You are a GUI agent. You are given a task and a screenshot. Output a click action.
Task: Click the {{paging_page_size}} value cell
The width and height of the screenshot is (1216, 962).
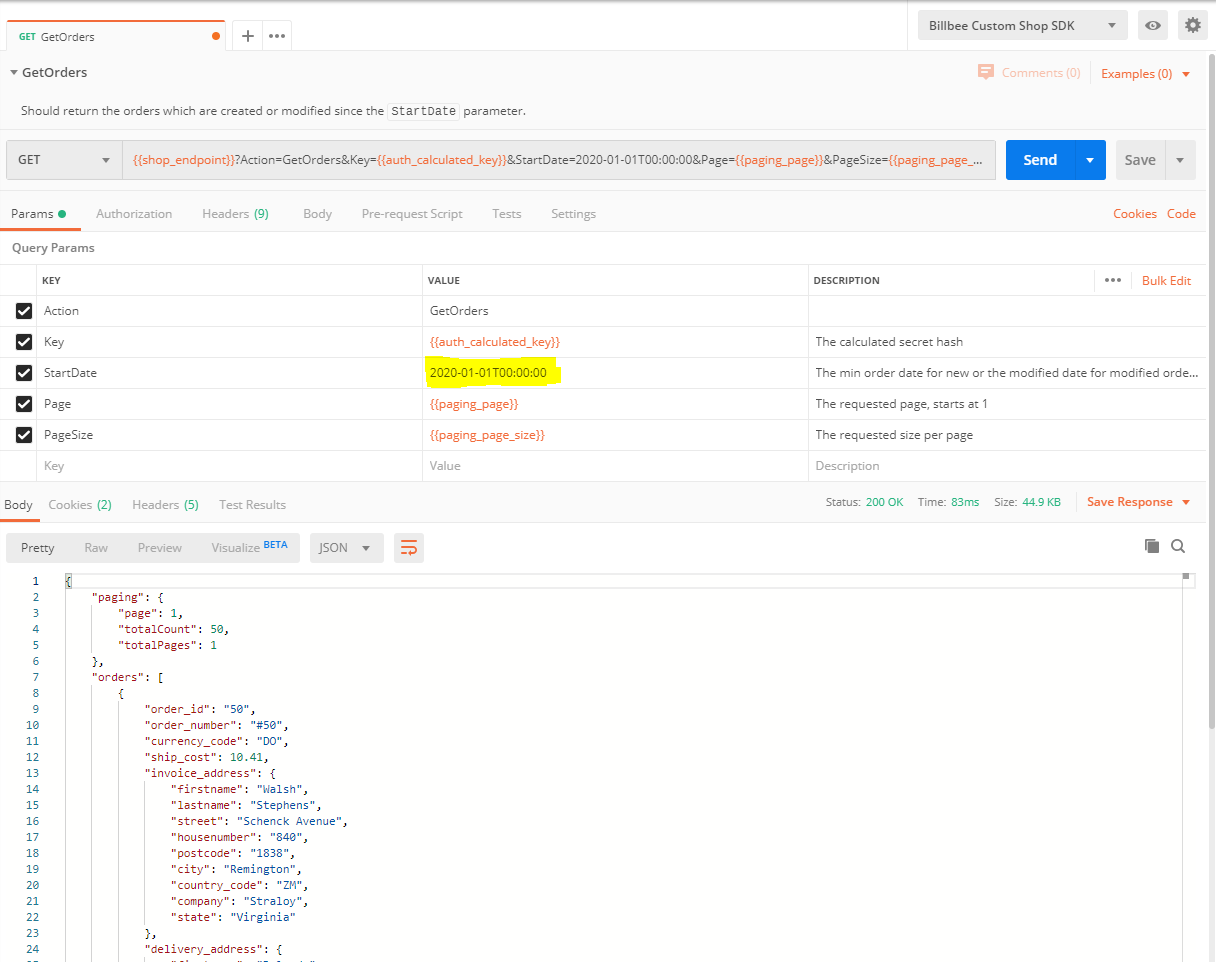pyautogui.click(x=615, y=435)
